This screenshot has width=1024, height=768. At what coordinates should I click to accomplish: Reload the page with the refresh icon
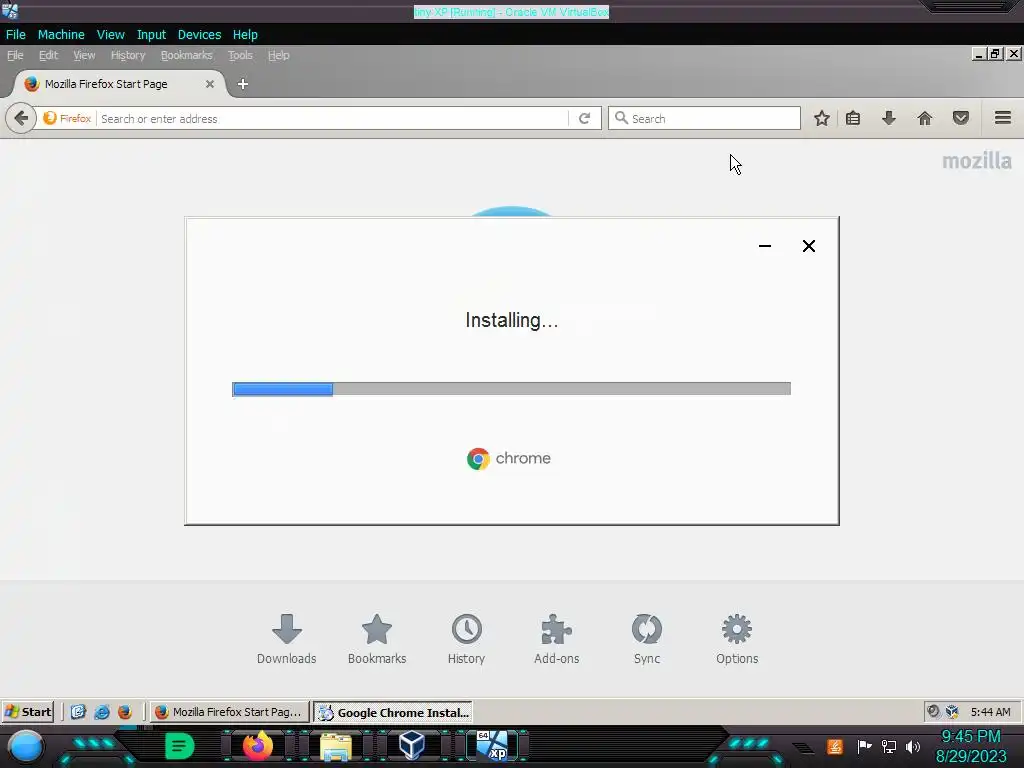click(584, 118)
